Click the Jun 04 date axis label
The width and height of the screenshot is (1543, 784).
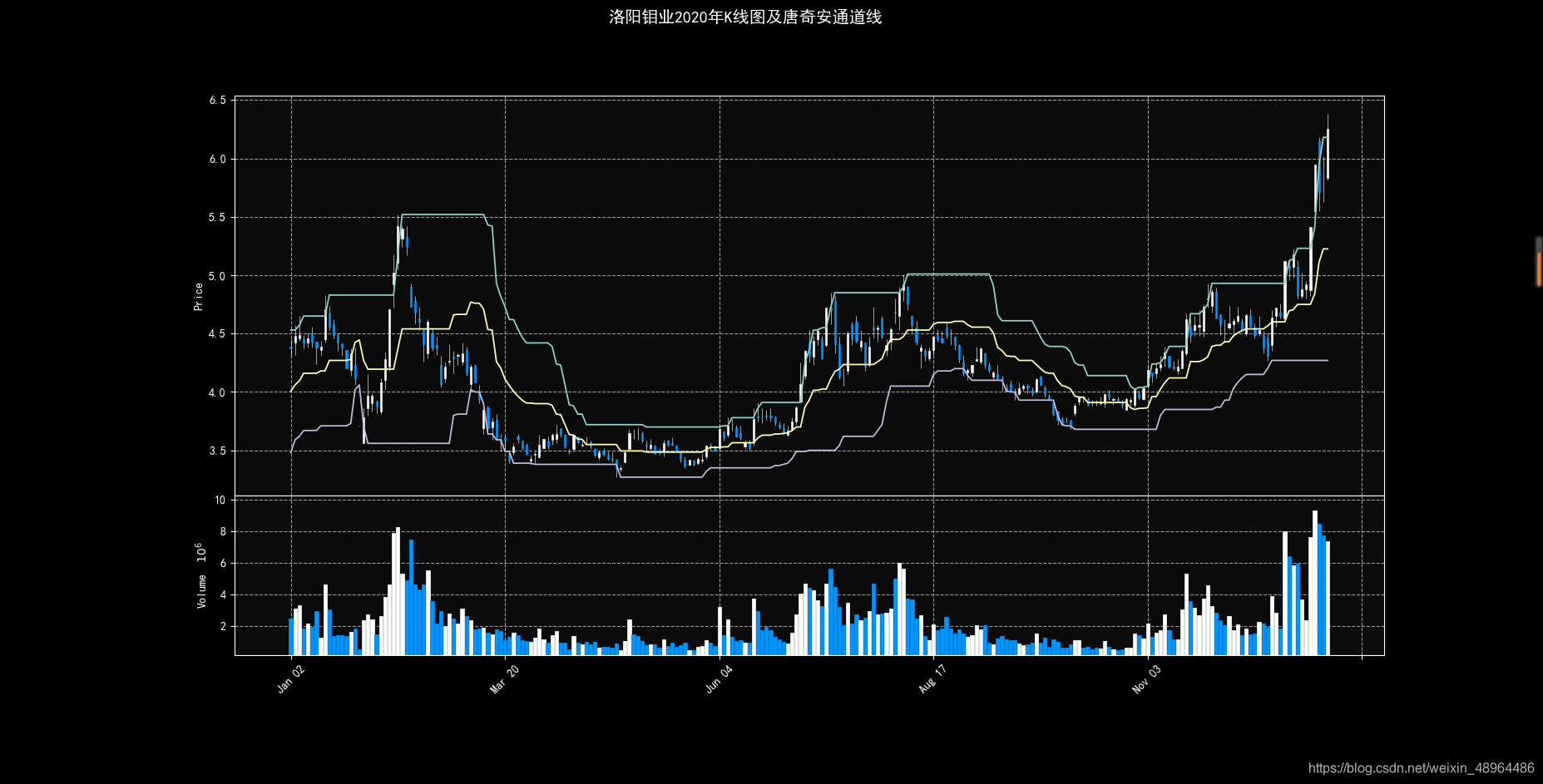(x=719, y=678)
